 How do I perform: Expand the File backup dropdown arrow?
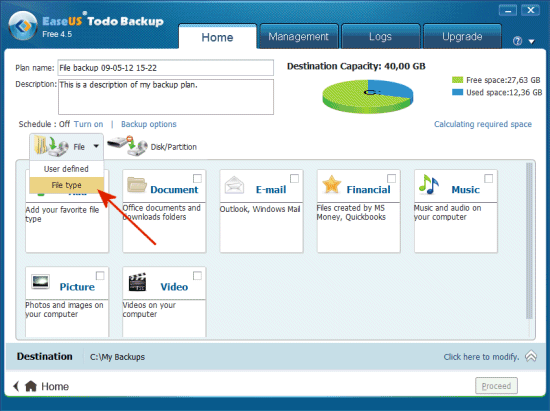[96, 146]
